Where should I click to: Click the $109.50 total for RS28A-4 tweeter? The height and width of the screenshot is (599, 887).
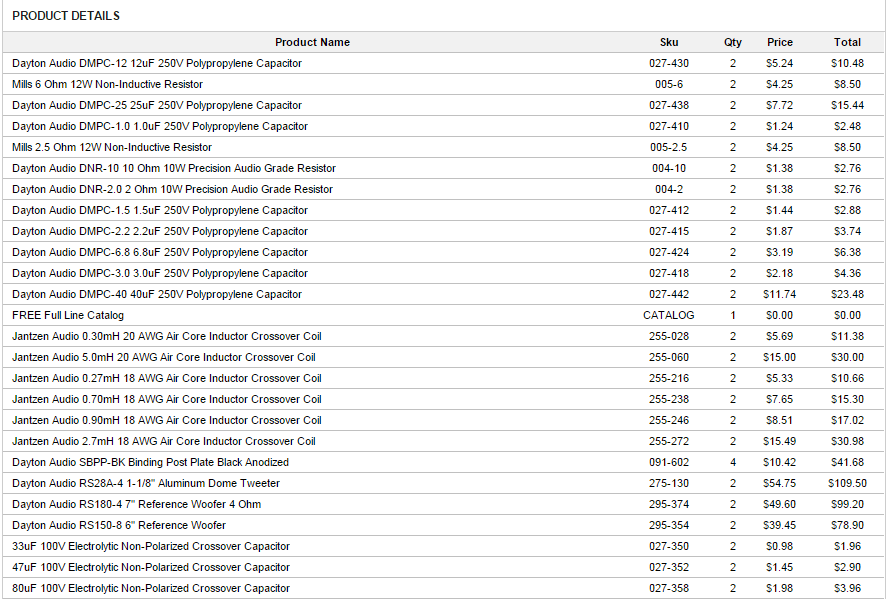click(847, 483)
